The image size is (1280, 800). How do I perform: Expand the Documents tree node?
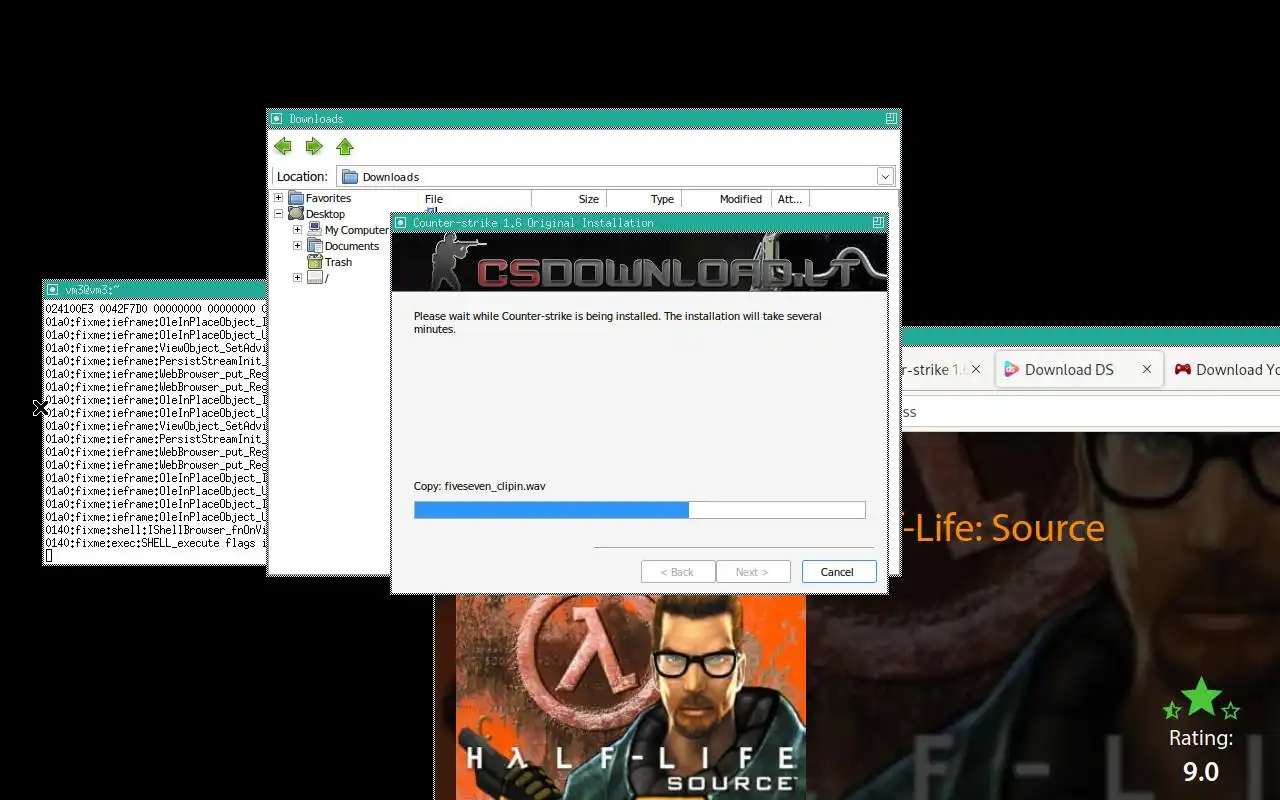click(297, 246)
